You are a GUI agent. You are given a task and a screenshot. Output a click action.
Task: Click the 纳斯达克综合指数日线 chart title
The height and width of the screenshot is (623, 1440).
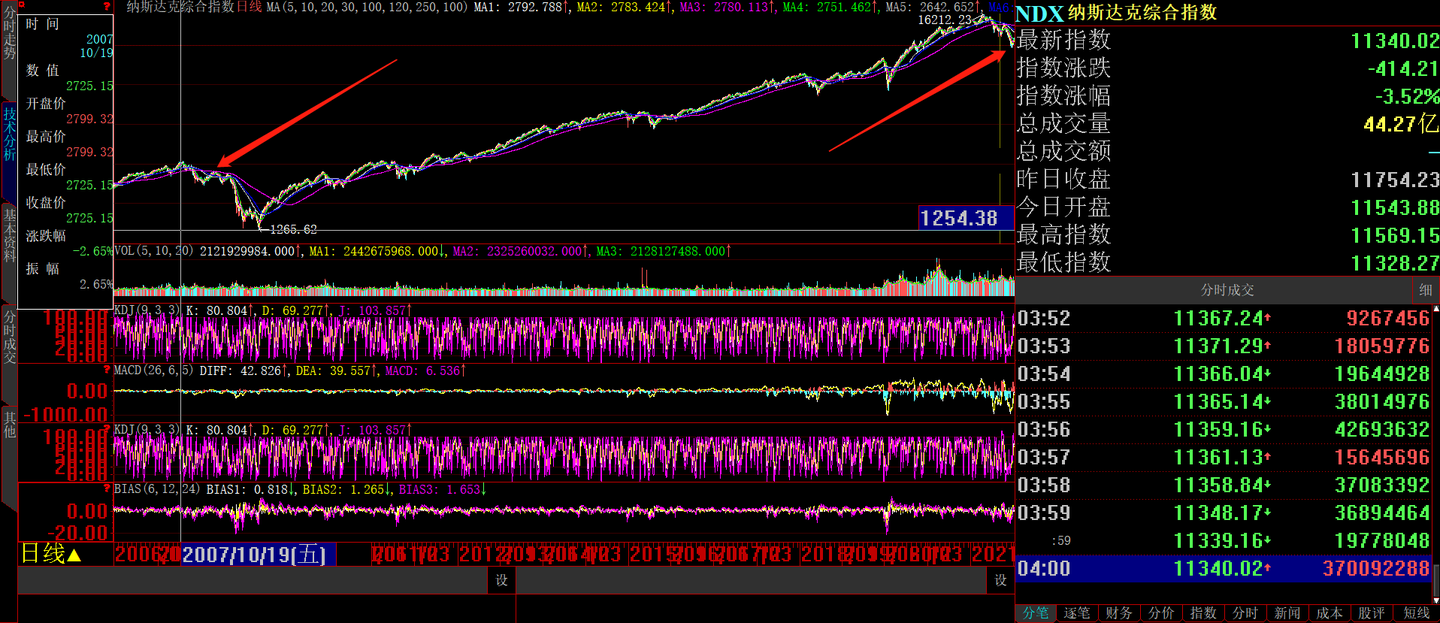(x=194, y=7)
